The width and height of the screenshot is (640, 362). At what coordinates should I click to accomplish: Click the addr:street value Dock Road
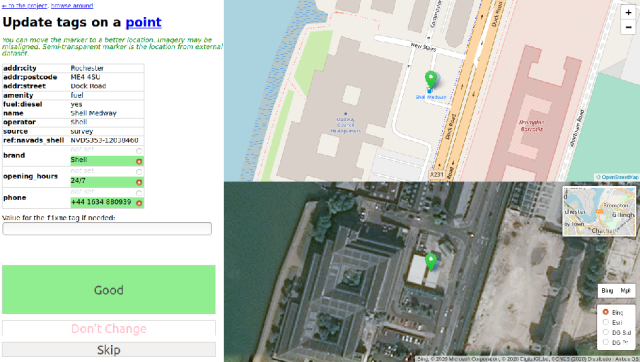pos(88,86)
